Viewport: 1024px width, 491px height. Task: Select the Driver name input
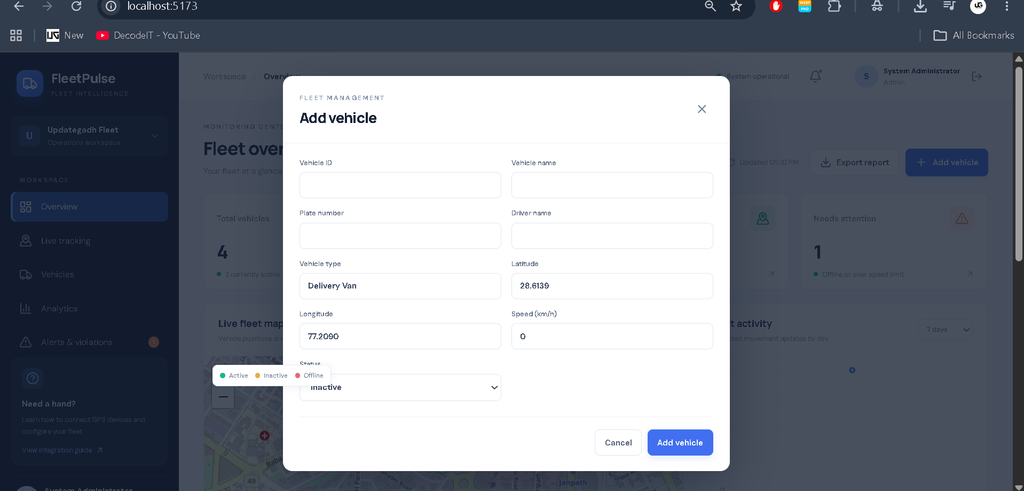point(612,236)
